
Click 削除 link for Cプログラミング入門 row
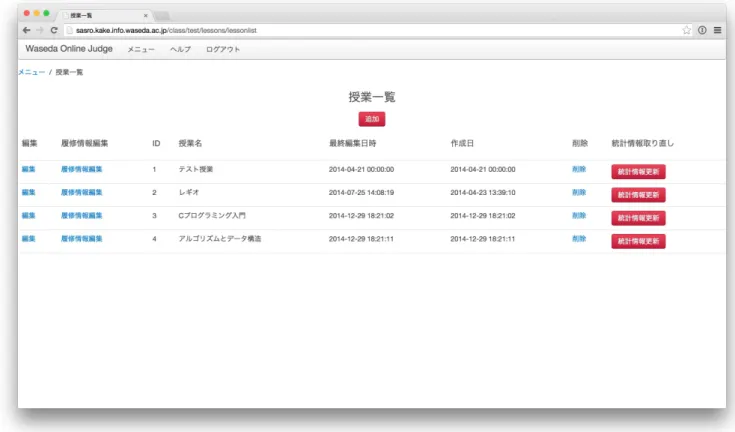579,216
